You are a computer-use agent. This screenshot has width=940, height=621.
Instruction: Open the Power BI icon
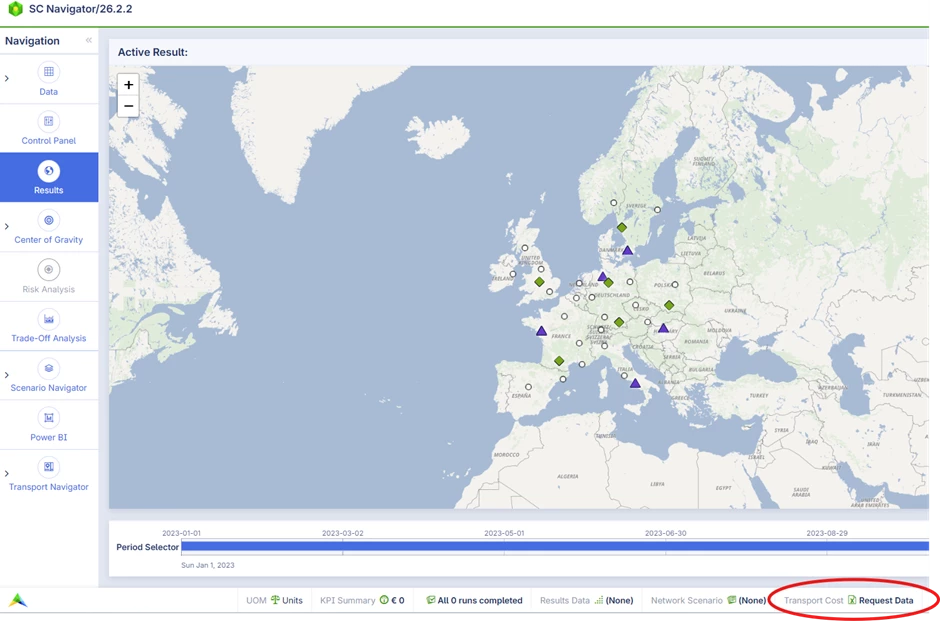tap(49, 418)
